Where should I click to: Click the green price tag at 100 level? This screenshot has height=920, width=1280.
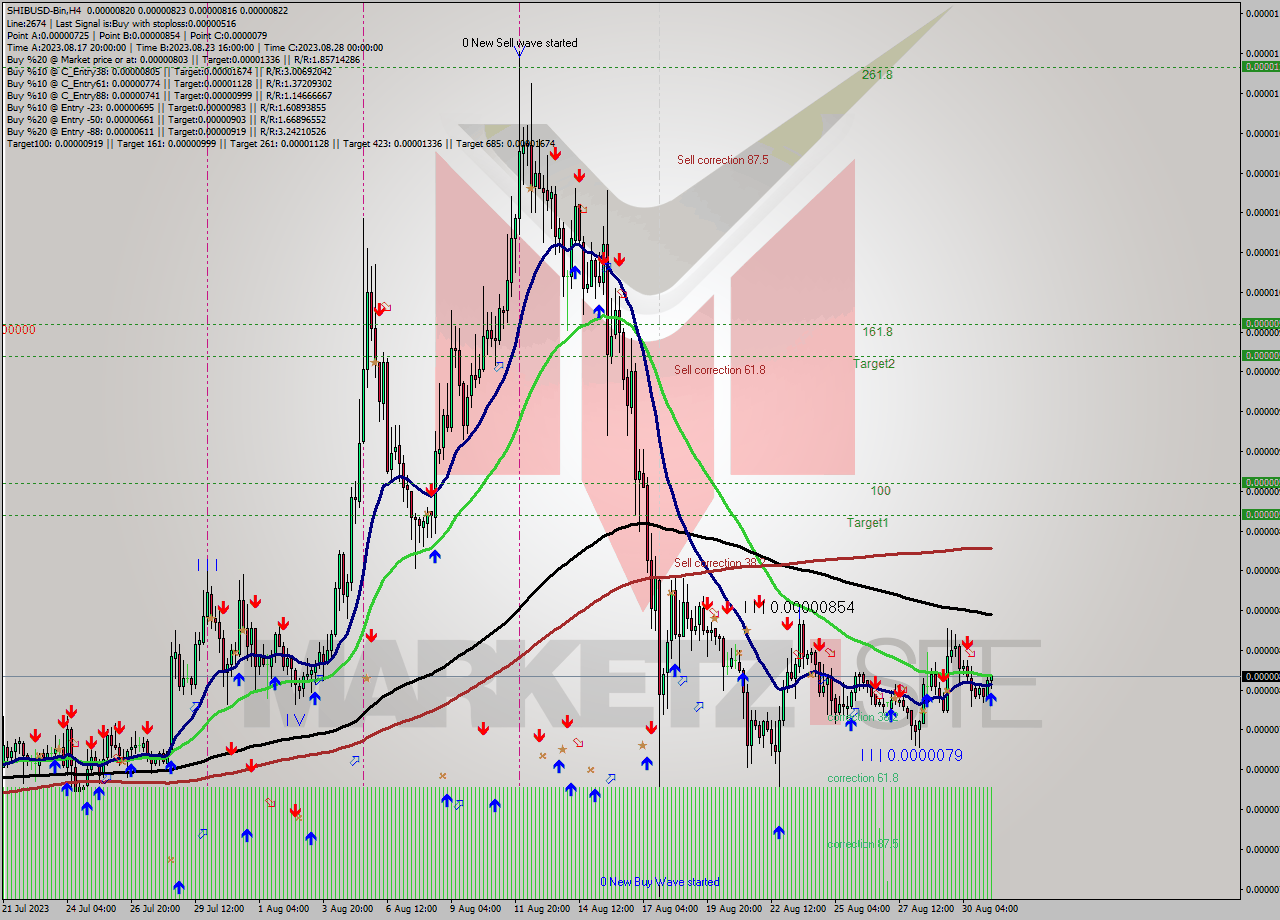(x=1260, y=482)
